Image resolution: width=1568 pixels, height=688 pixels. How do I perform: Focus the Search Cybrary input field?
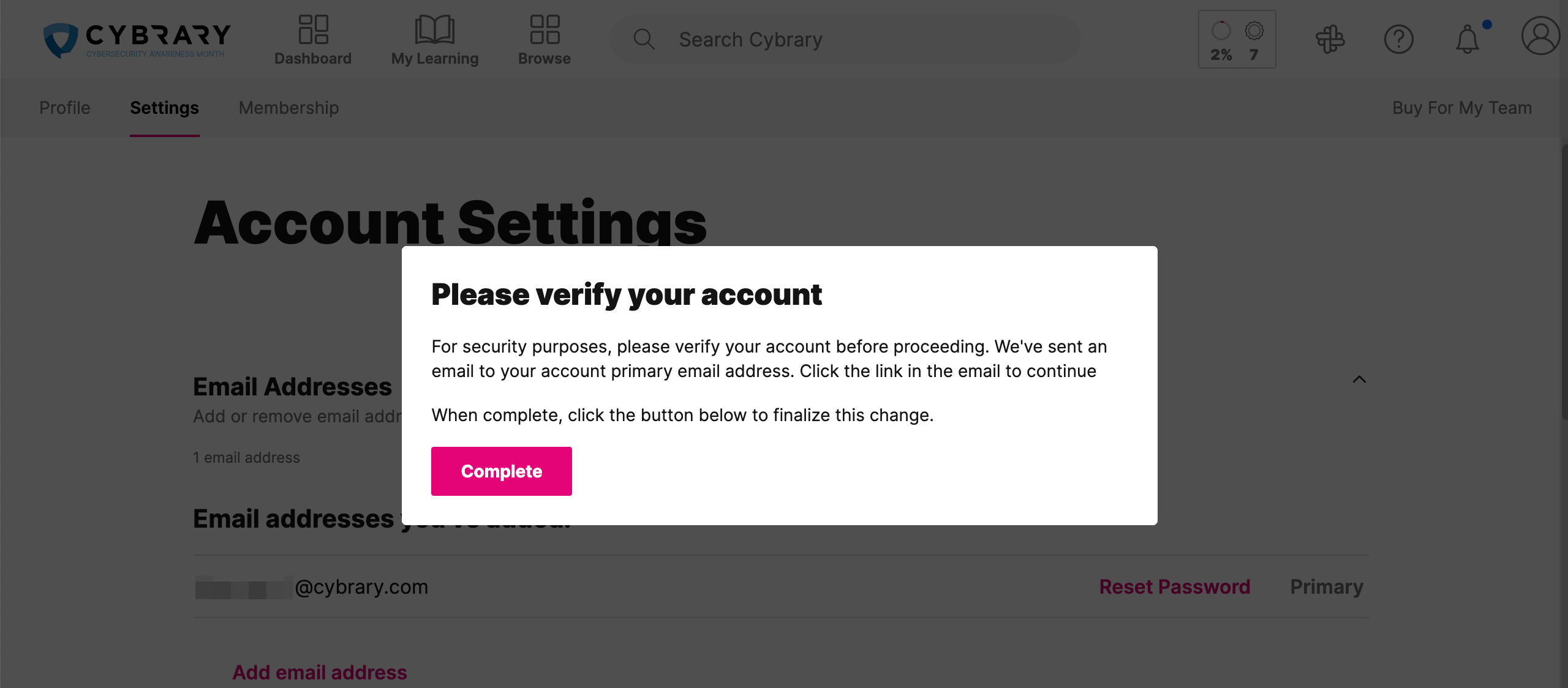coord(845,39)
